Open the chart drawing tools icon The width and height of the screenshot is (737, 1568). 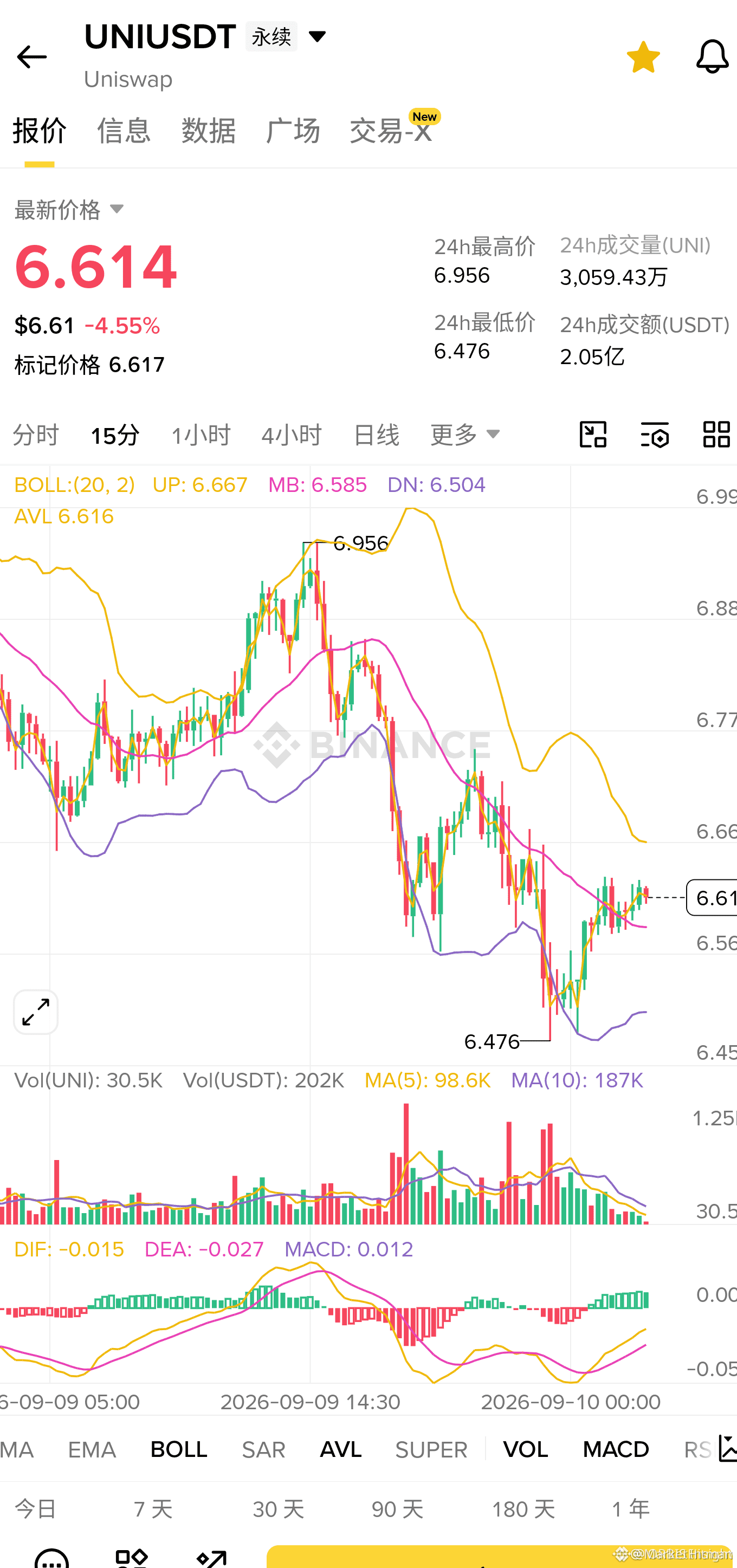tap(593, 435)
